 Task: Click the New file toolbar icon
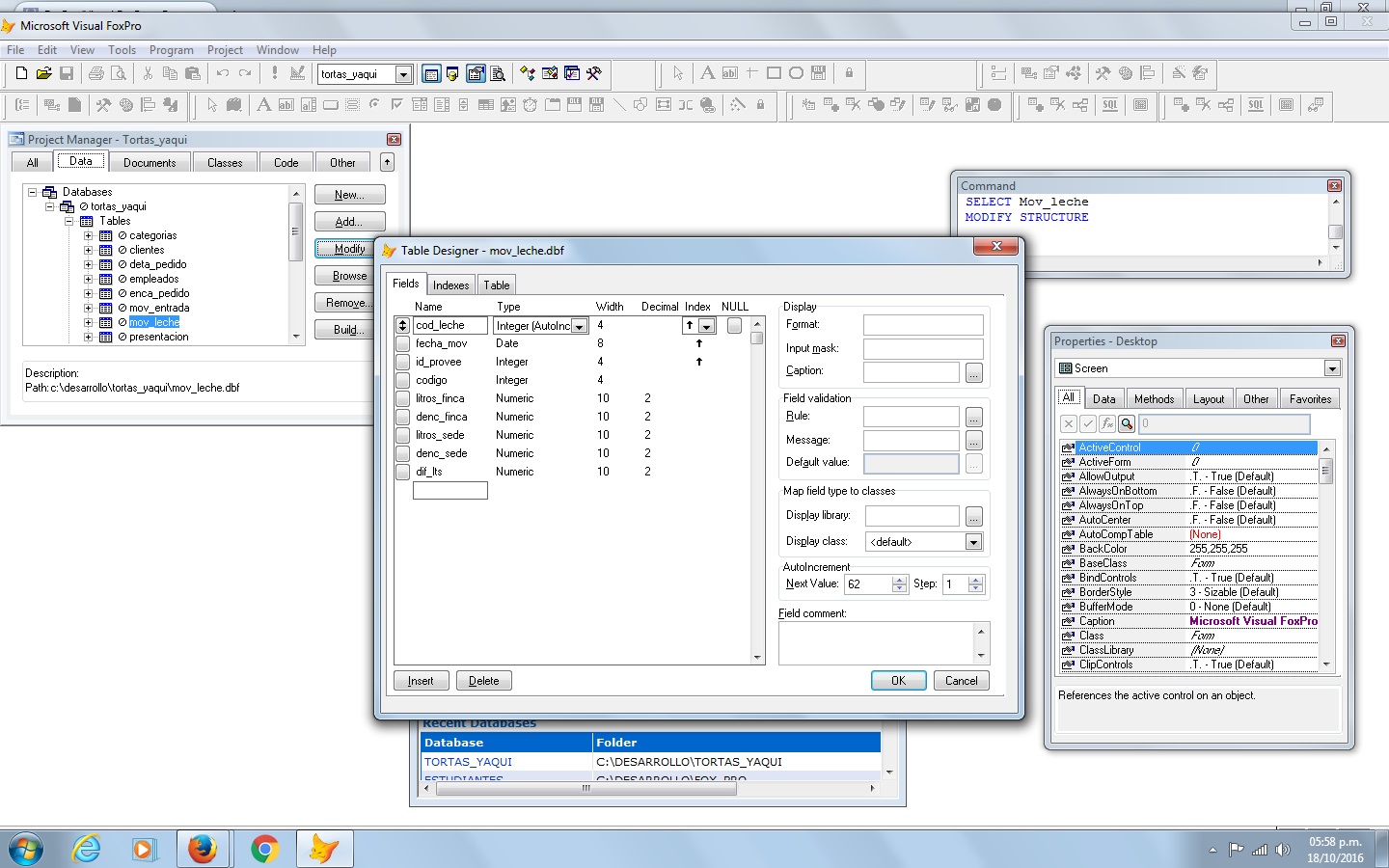click(21, 73)
